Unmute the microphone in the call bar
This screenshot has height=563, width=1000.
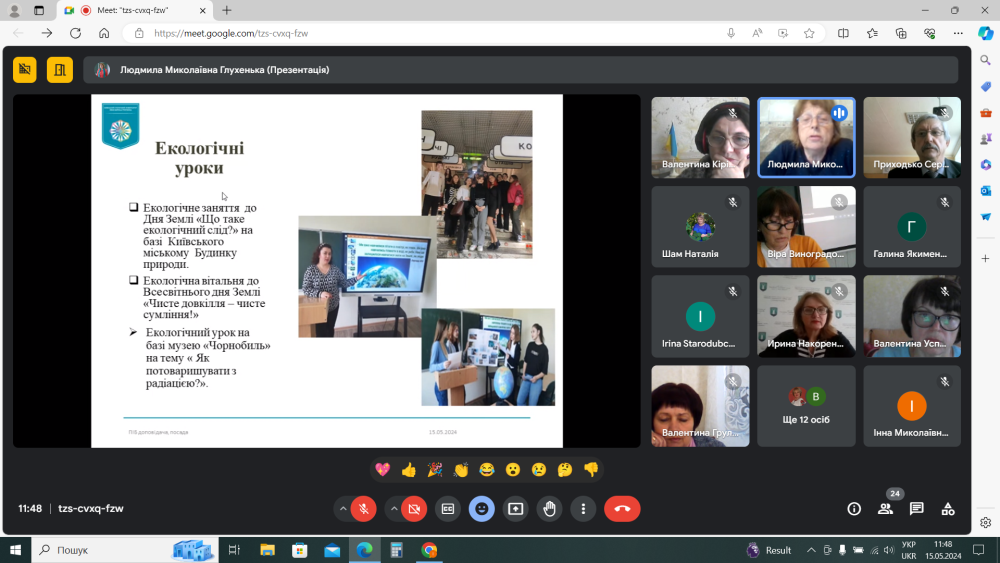pyautogui.click(x=363, y=508)
